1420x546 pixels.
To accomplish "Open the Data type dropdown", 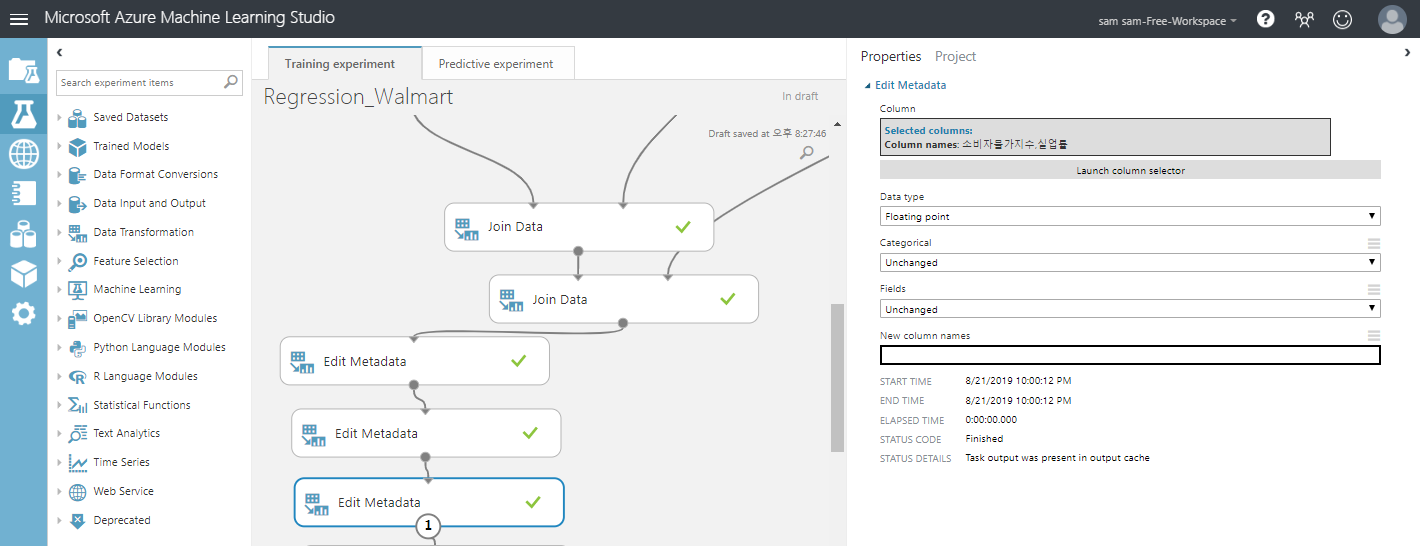I will (1130, 216).
